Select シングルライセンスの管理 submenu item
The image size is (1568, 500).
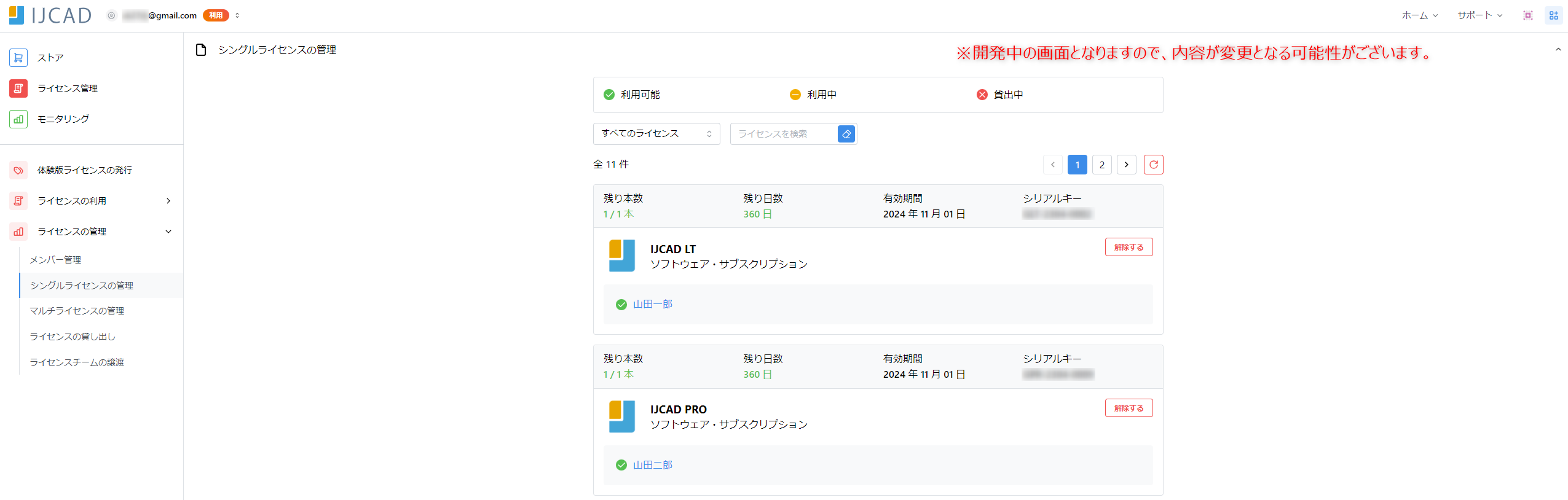coord(101,286)
